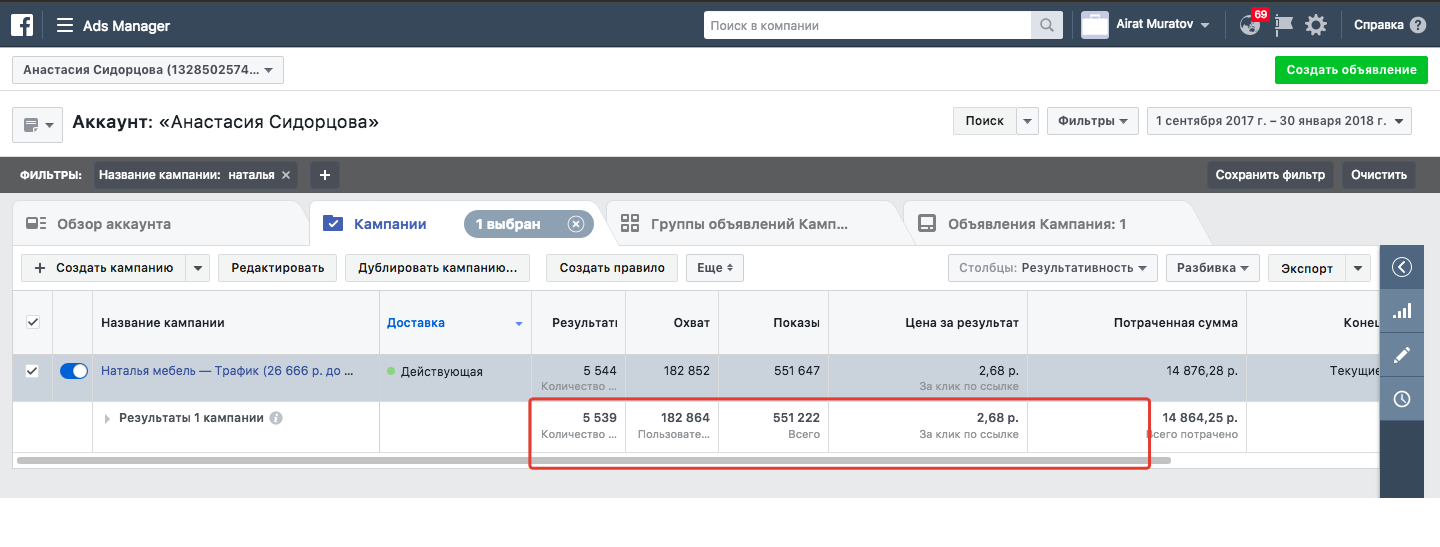The height and width of the screenshot is (547, 1440).
Task: Click the search magnifier button
Action: coord(1047,26)
